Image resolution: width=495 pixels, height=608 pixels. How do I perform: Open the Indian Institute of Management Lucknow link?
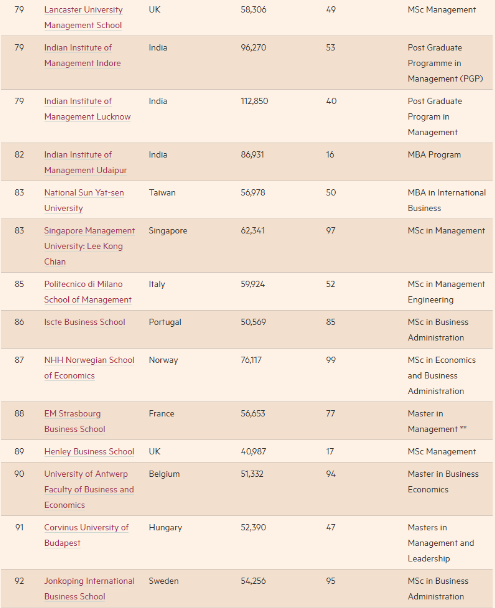87,109
